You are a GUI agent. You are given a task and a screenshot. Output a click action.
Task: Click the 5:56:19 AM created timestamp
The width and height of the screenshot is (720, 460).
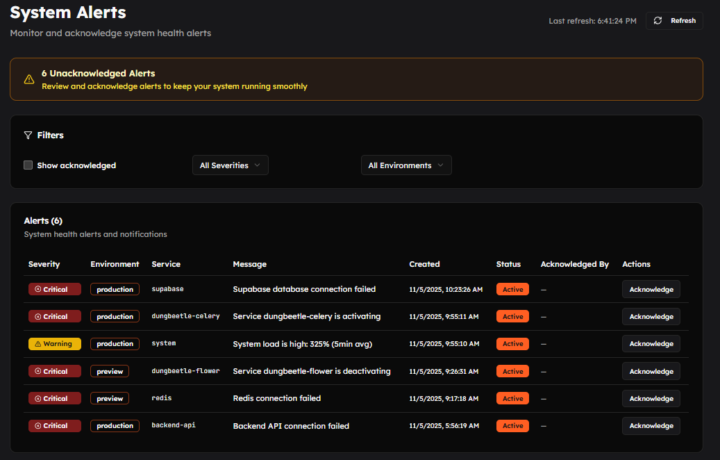tap(444, 426)
